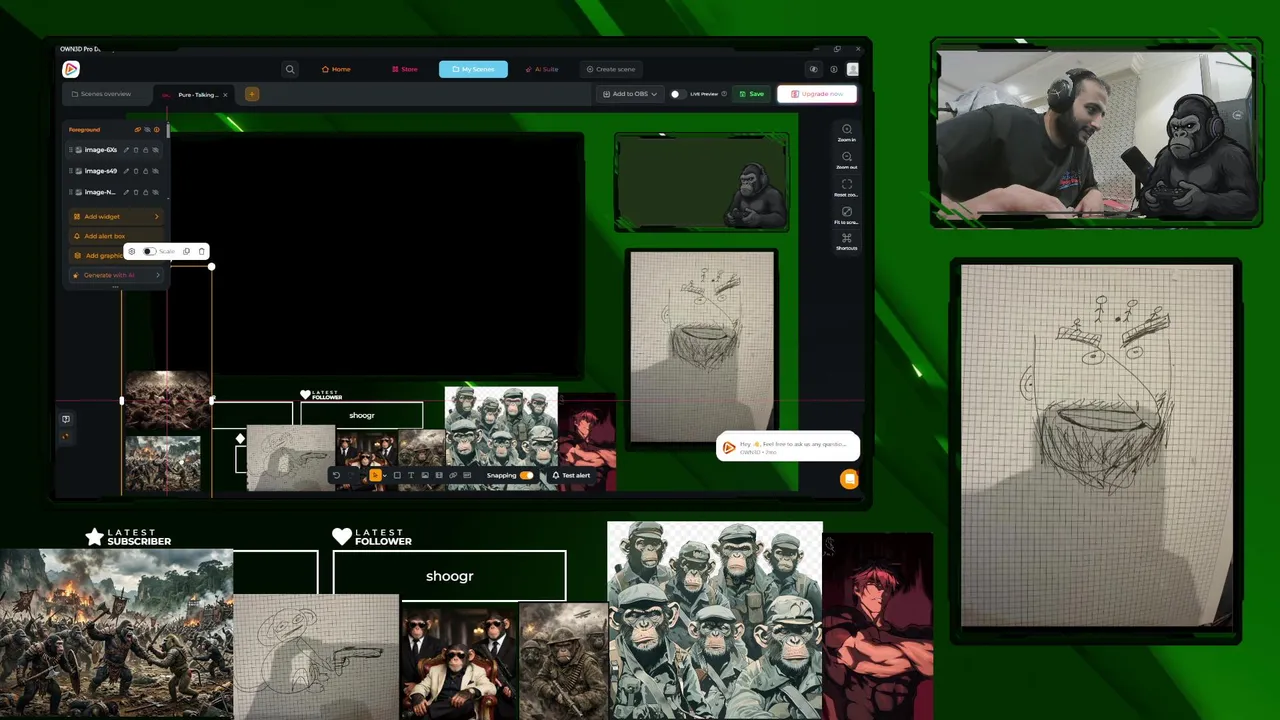
Task: Expand the Add to OBS dropdown
Action: click(x=630, y=94)
